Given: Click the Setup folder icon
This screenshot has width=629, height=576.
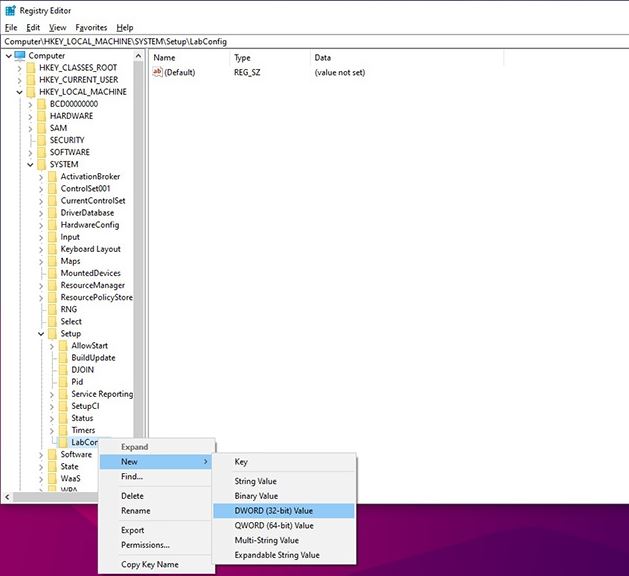Looking at the screenshot, I should 53,333.
